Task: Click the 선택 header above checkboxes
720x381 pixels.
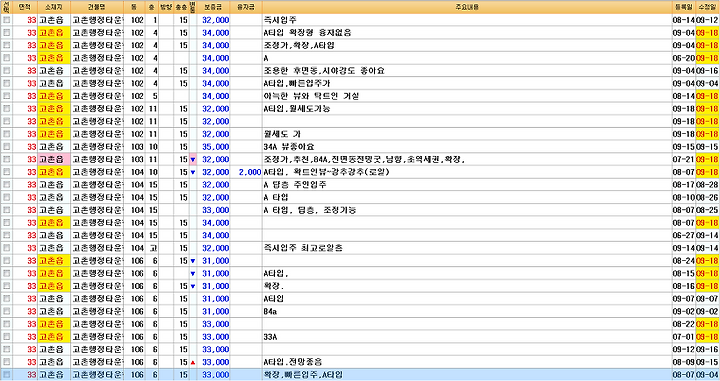Action: coord(6,7)
